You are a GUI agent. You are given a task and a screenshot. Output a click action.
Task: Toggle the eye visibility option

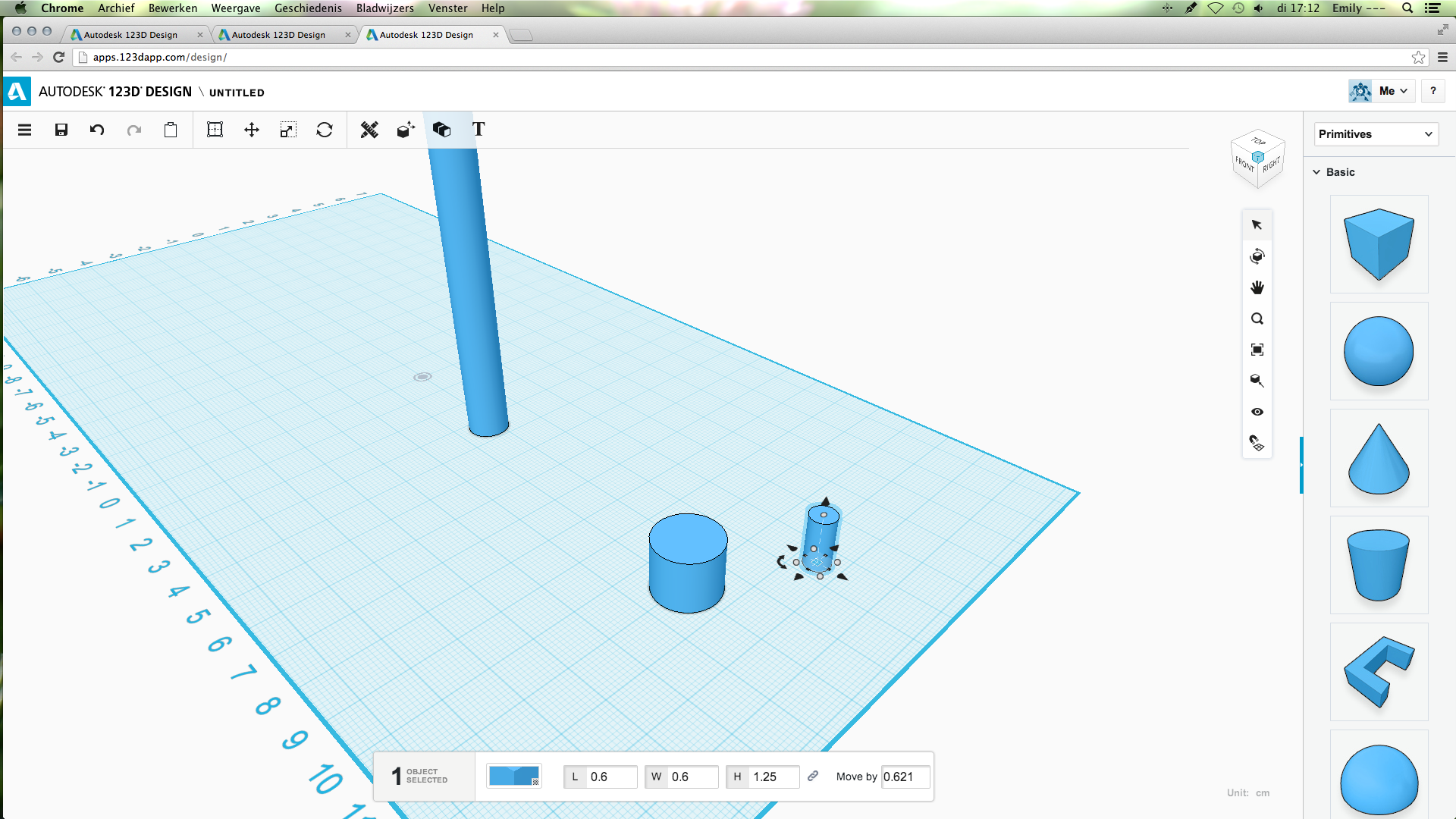[x=1257, y=412]
